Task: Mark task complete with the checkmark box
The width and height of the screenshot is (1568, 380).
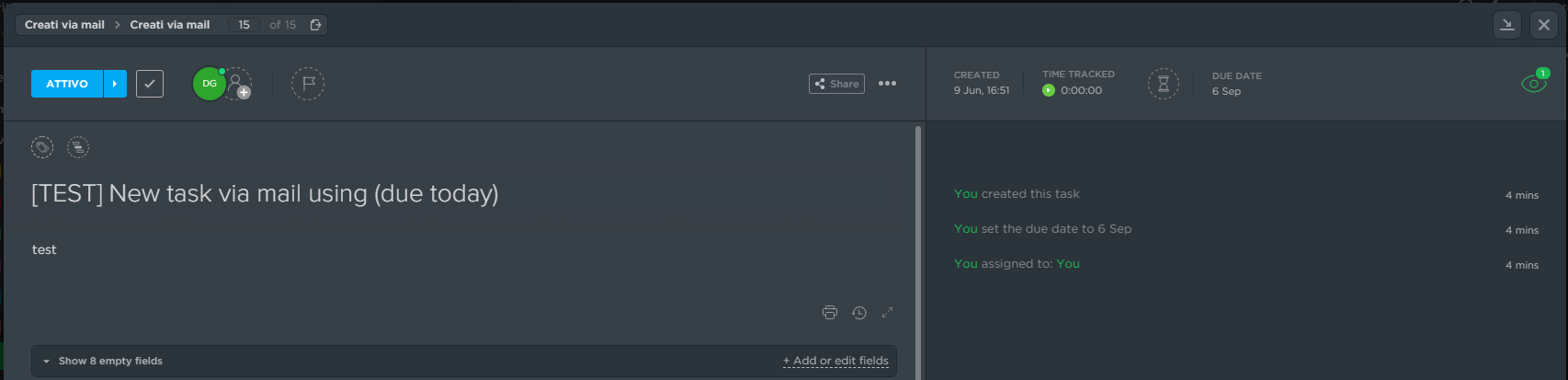Action: coord(150,84)
